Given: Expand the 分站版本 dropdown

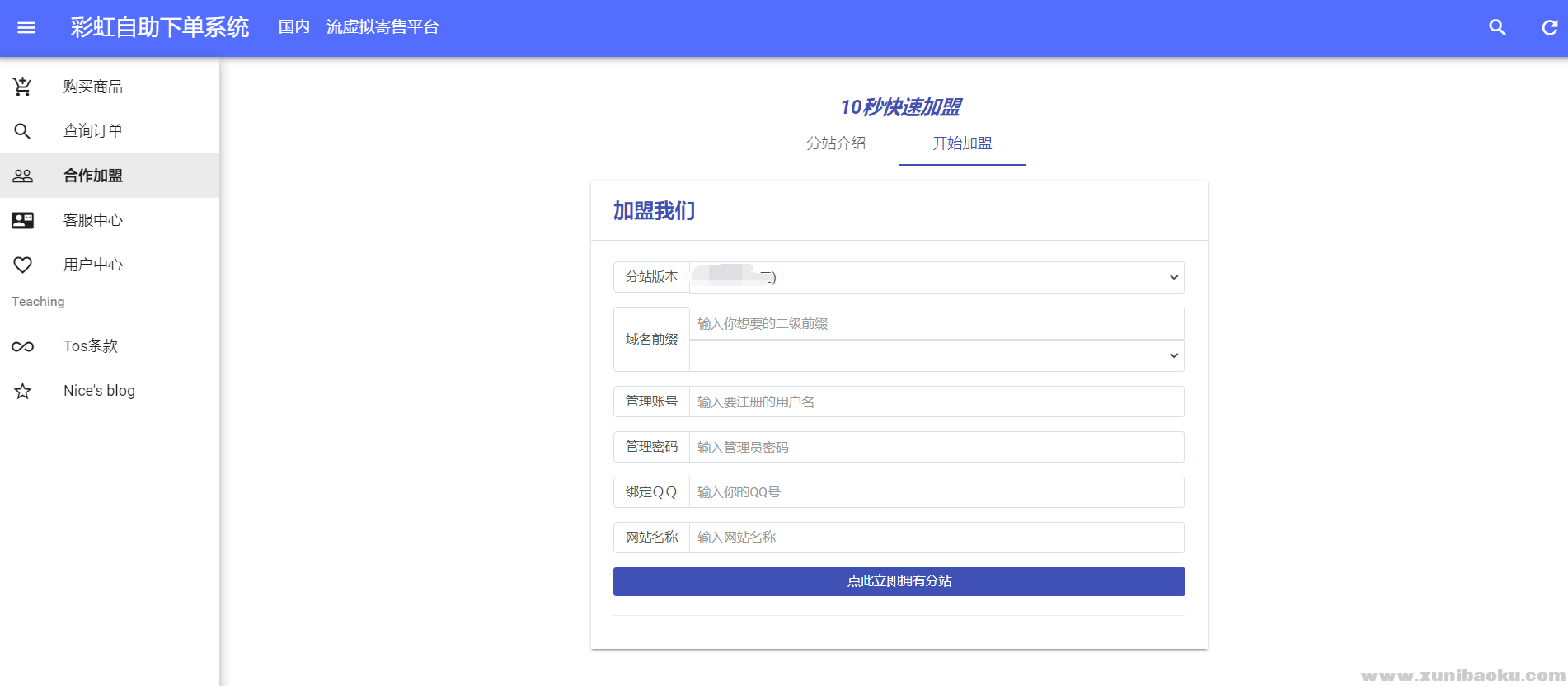Looking at the screenshot, I should click(936, 277).
